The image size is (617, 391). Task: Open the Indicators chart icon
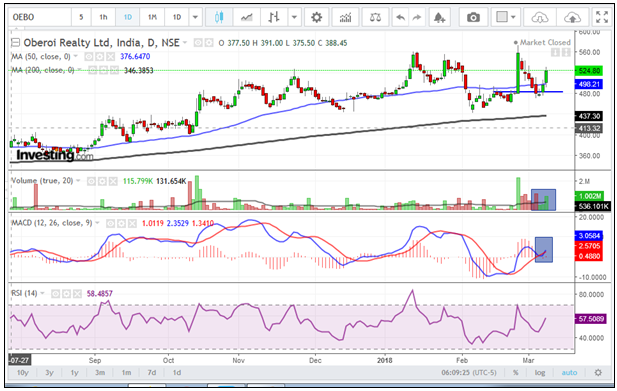345,17
